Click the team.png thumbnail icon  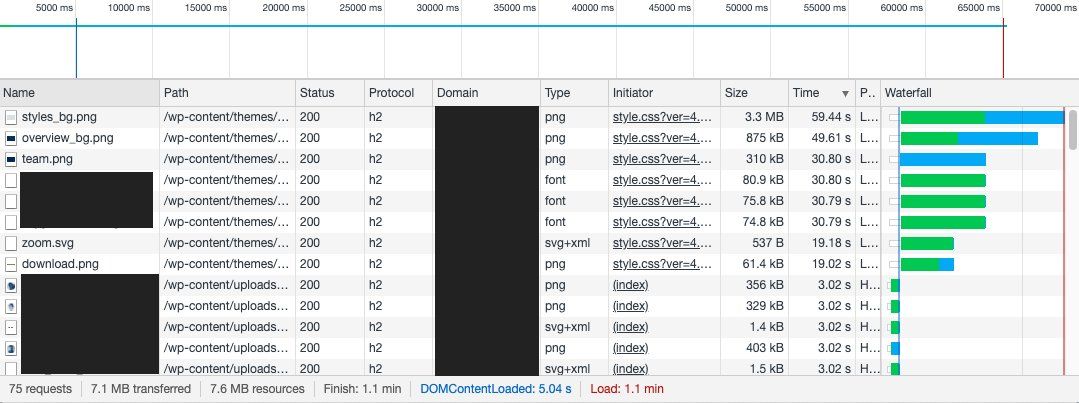(10, 159)
